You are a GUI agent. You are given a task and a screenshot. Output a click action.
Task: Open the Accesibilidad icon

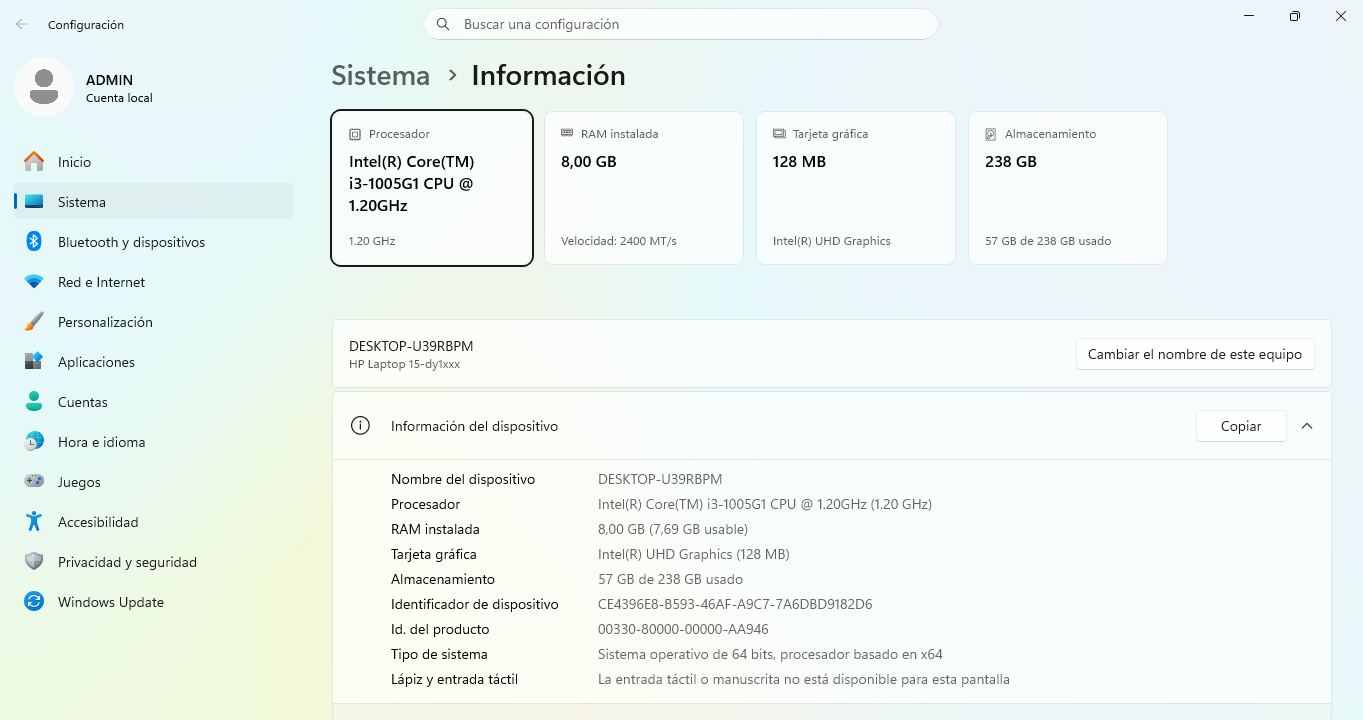click(34, 522)
